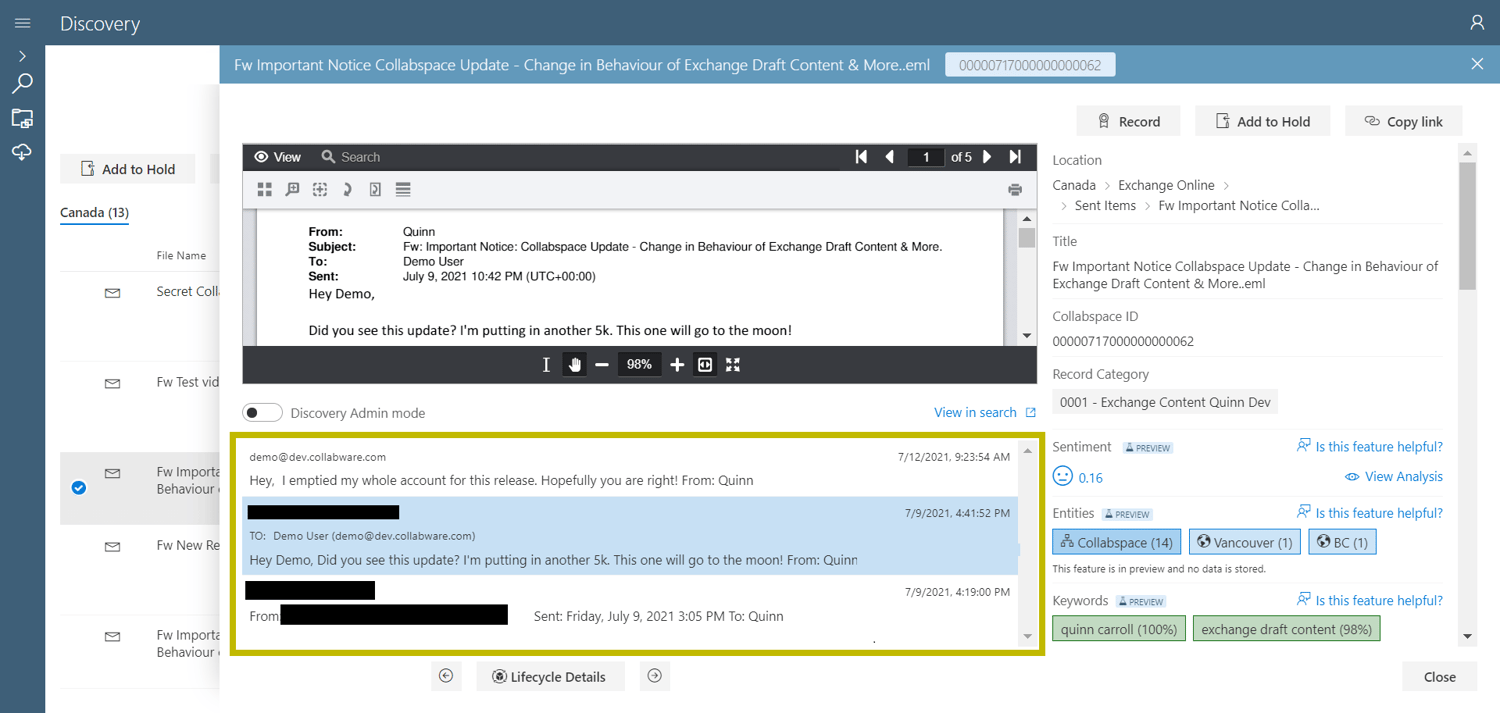Select the text selection I-beam tool

click(546, 364)
